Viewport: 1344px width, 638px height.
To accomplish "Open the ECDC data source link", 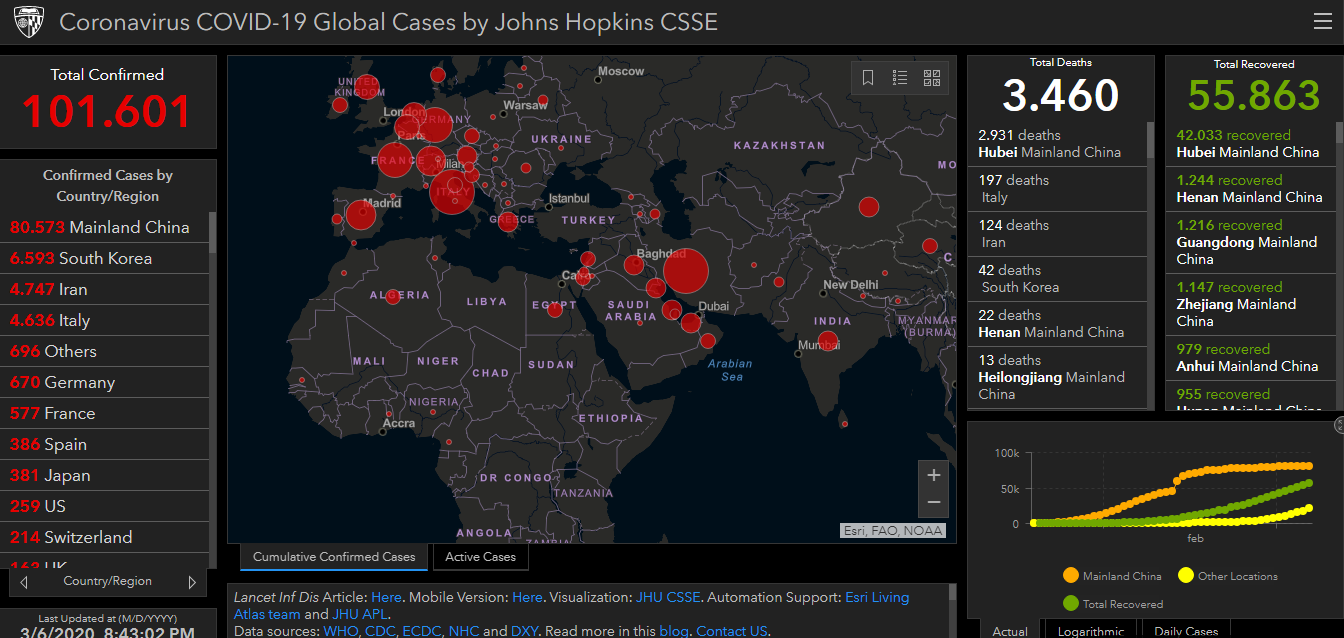I will [422, 631].
